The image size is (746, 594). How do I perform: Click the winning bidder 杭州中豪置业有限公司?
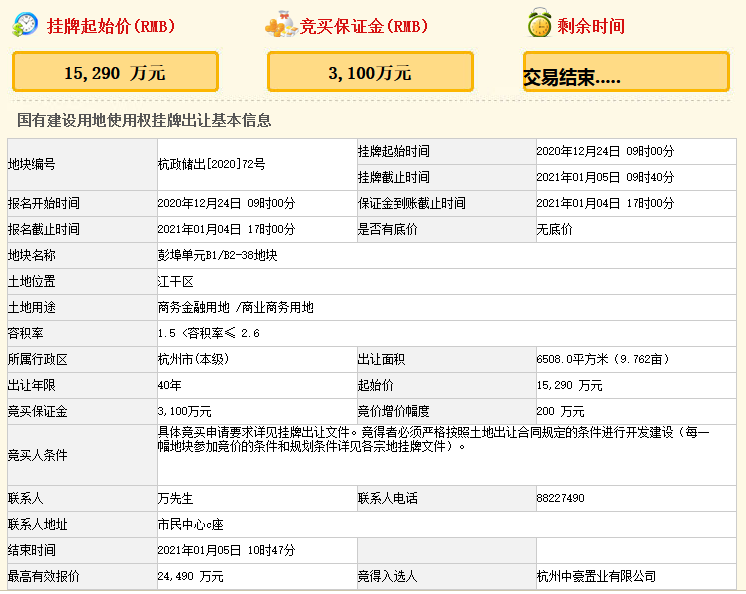[596, 576]
